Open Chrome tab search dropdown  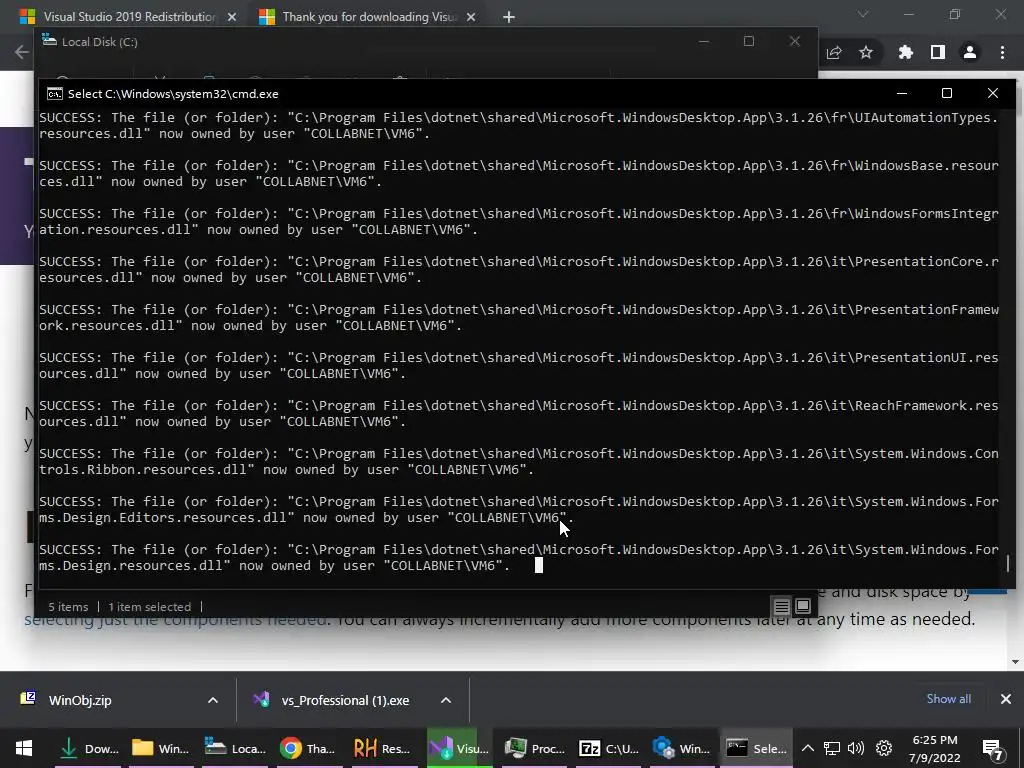tap(863, 14)
